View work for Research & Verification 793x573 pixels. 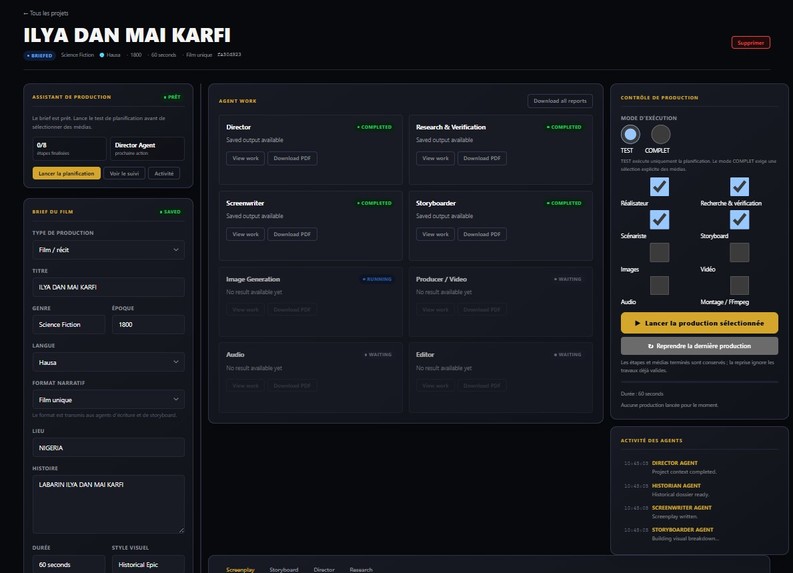click(x=435, y=158)
